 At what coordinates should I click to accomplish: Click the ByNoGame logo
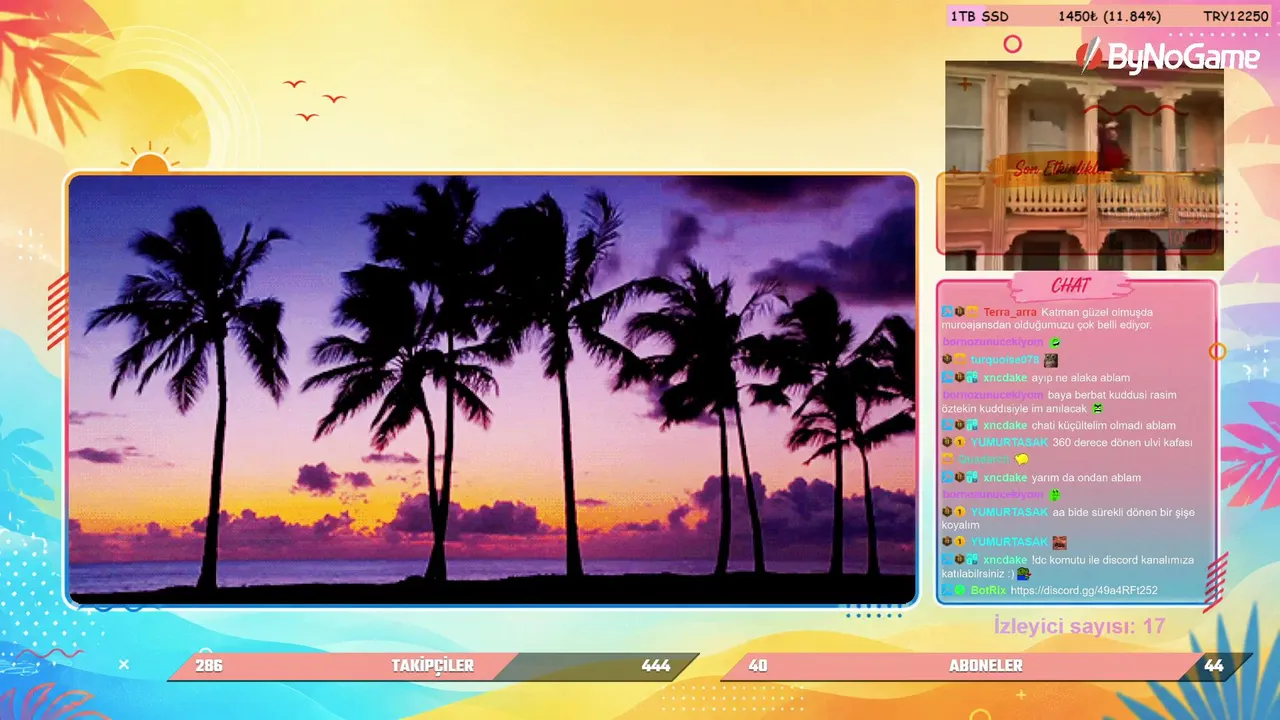(1168, 57)
